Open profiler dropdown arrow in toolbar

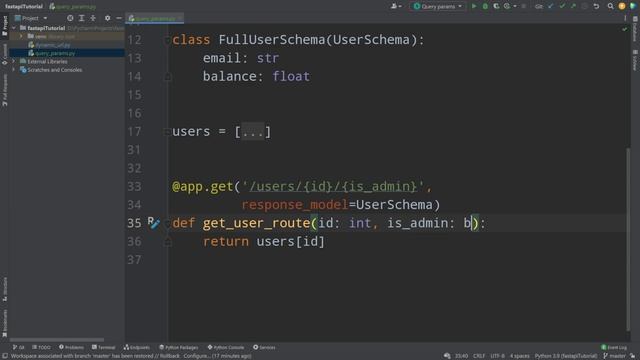515,6
